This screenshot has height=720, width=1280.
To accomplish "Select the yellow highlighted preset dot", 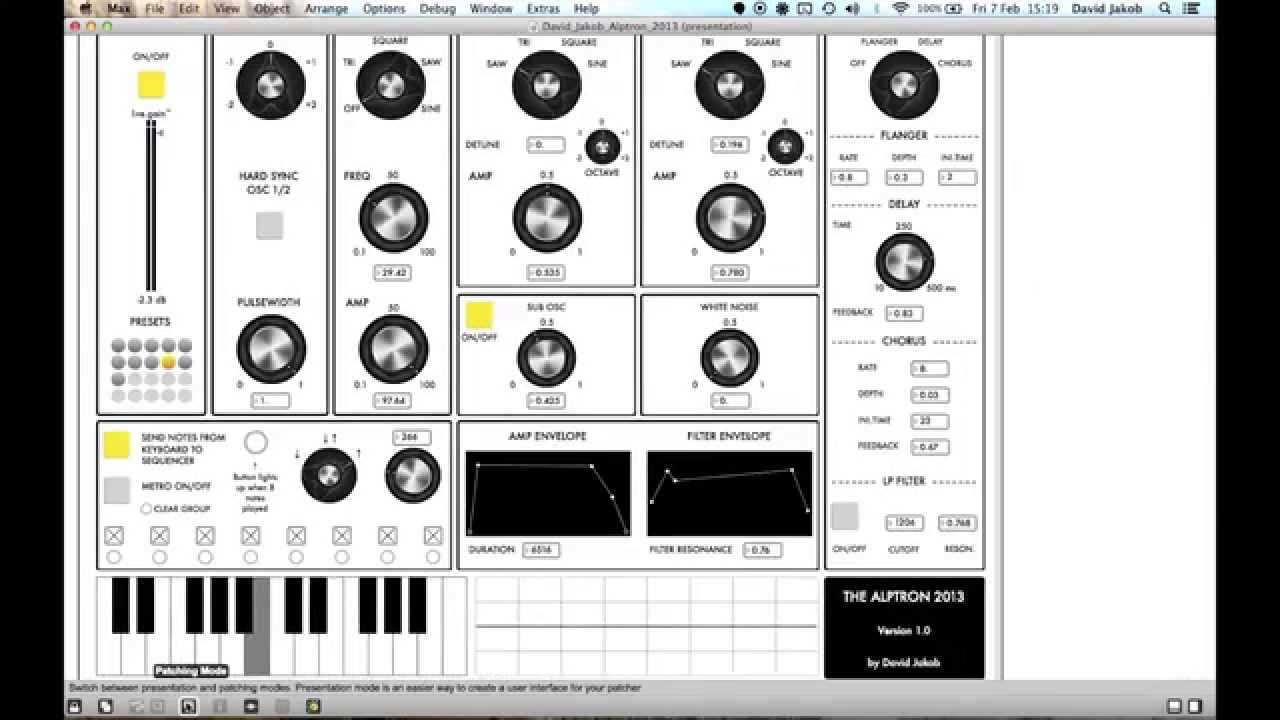I will (168, 362).
